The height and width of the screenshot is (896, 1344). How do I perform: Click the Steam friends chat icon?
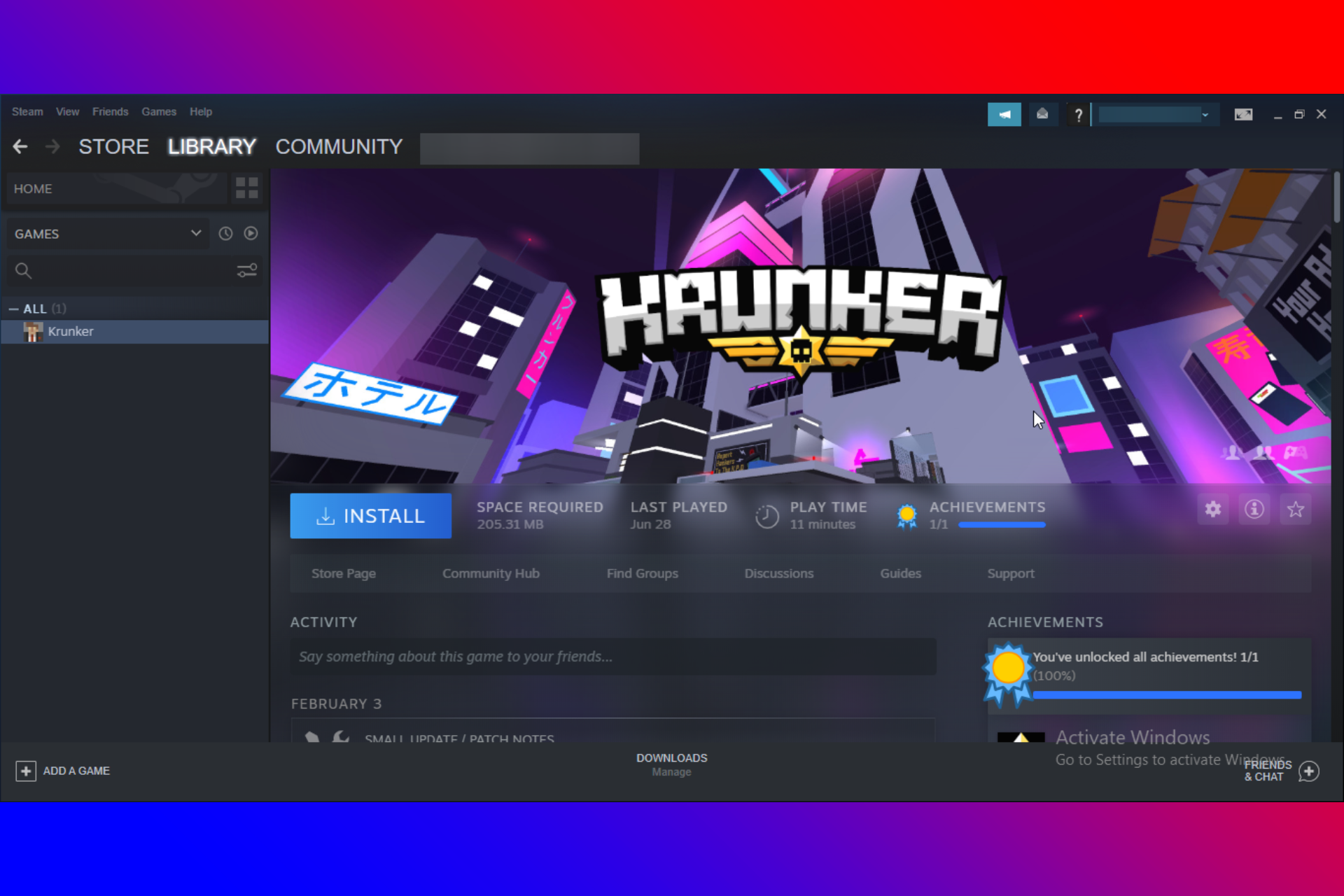pyautogui.click(x=1309, y=769)
